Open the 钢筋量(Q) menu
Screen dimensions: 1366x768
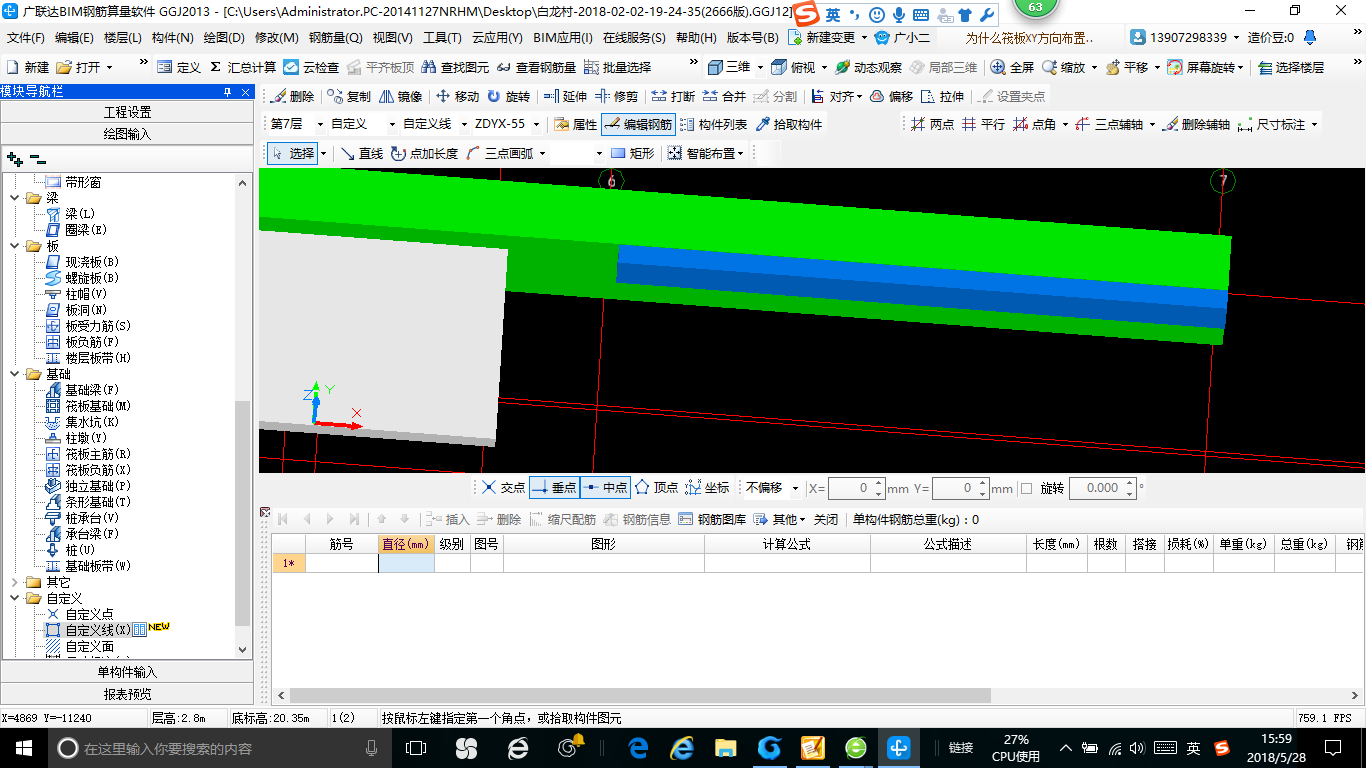tap(335, 38)
